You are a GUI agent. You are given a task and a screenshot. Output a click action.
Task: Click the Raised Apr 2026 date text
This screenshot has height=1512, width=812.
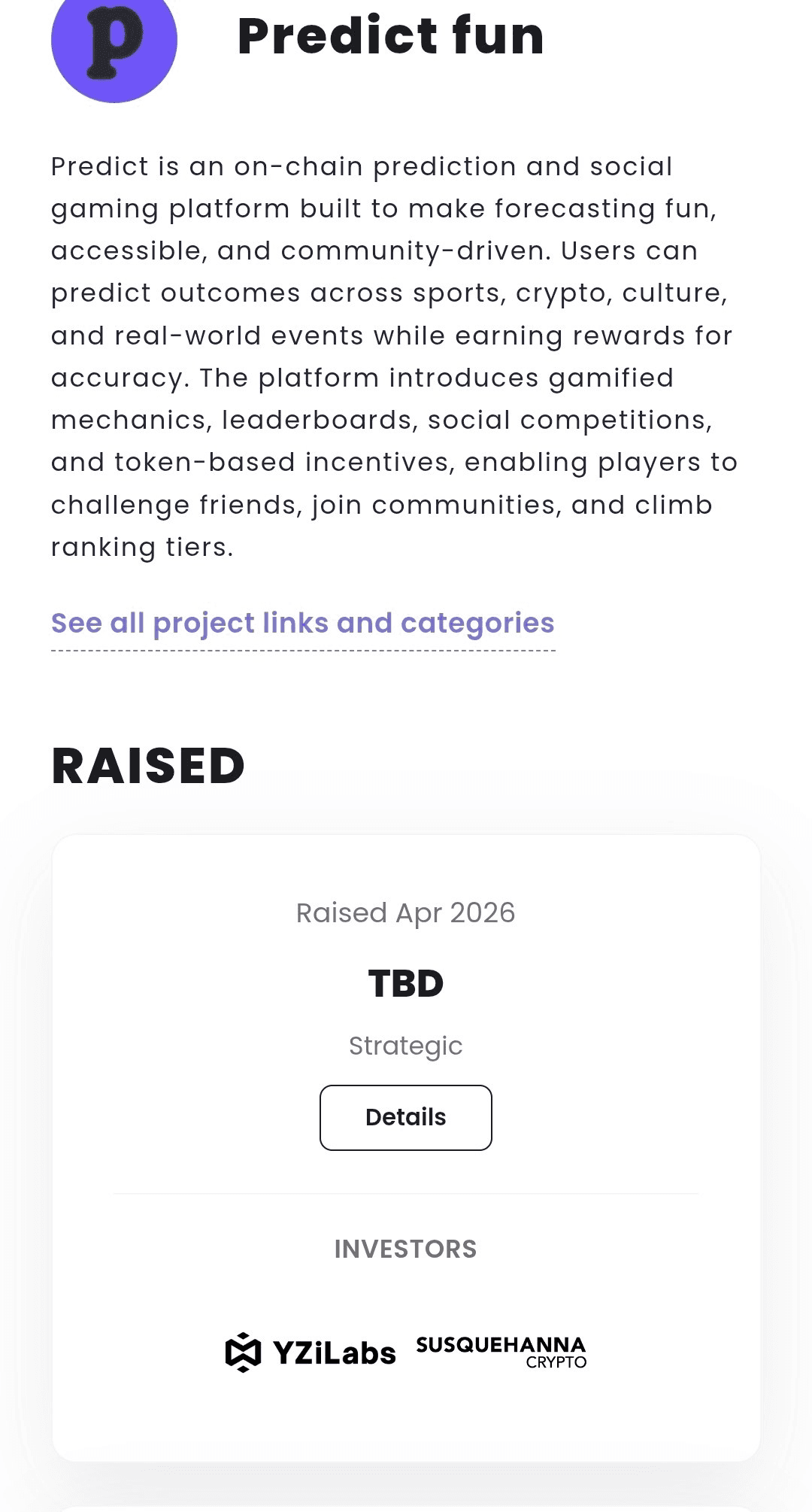point(406,913)
